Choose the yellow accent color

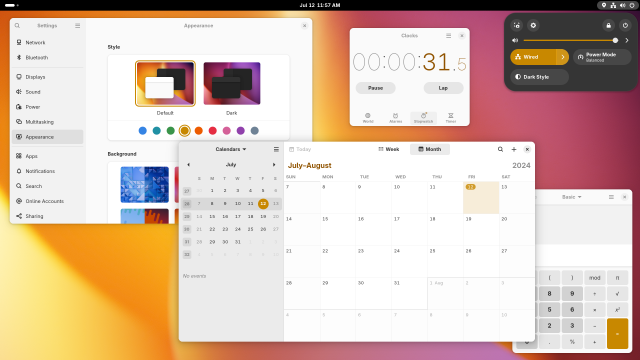[184, 131]
